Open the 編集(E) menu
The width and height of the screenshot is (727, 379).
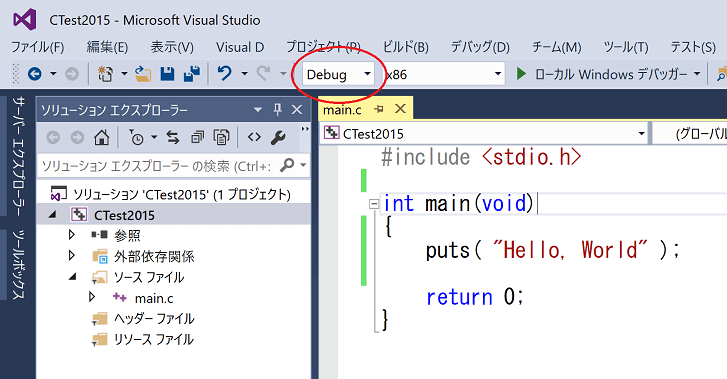click(107, 47)
